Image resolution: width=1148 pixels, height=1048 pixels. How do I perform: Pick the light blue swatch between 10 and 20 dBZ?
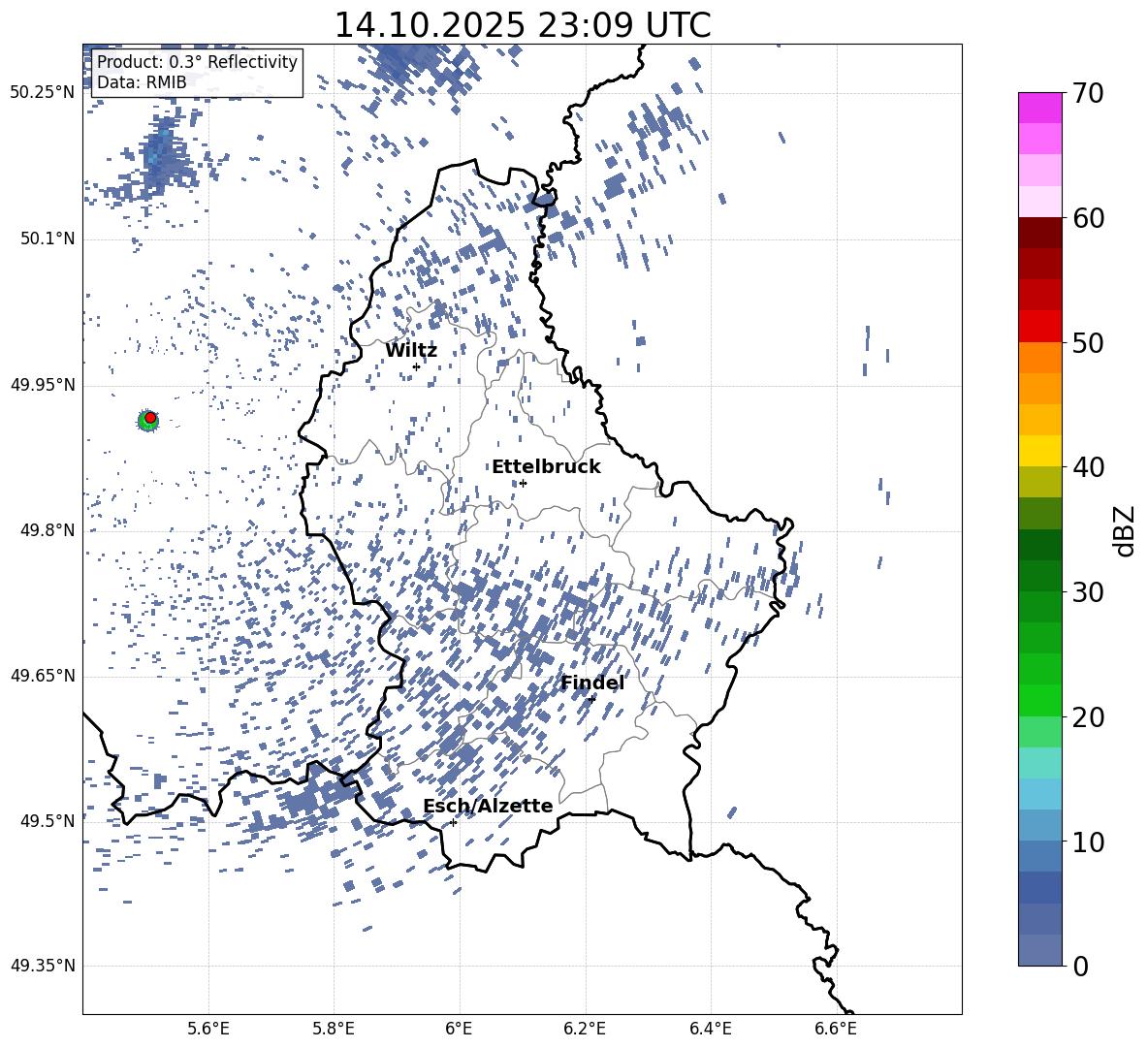pyautogui.click(x=1039, y=793)
